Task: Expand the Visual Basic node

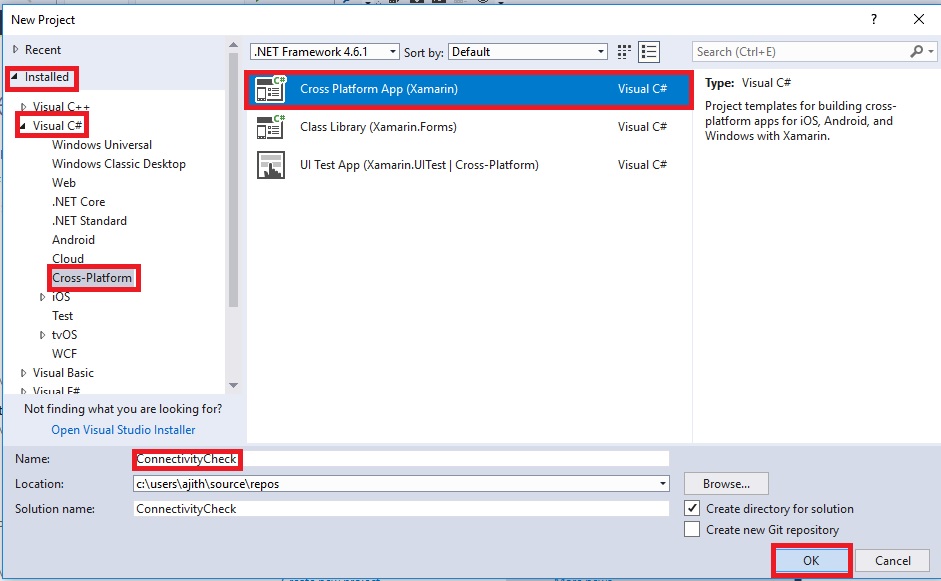Action: 23,373
